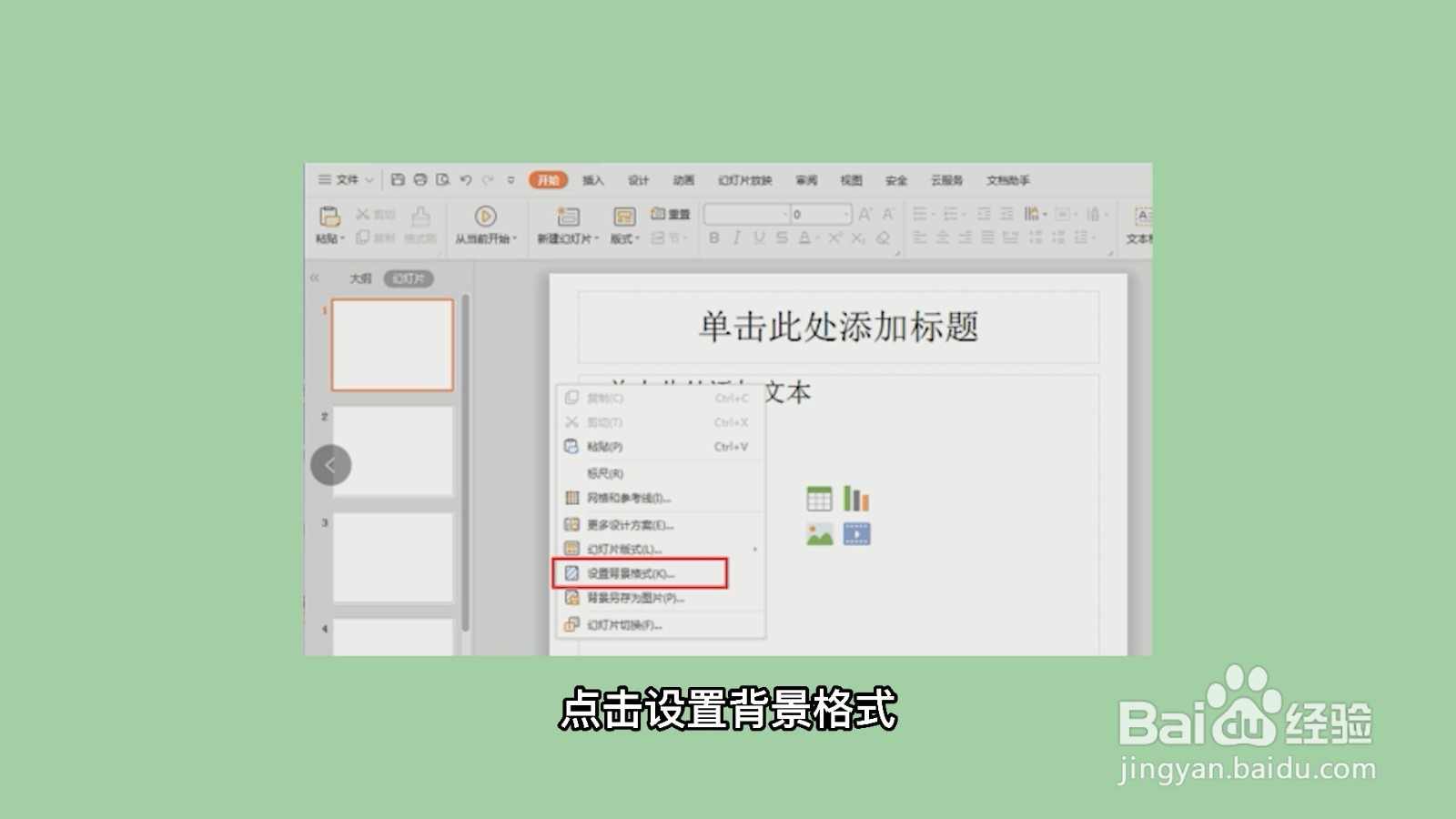
Task: Click 从当前开始 playback icon to start slideshow
Action: tap(484, 216)
